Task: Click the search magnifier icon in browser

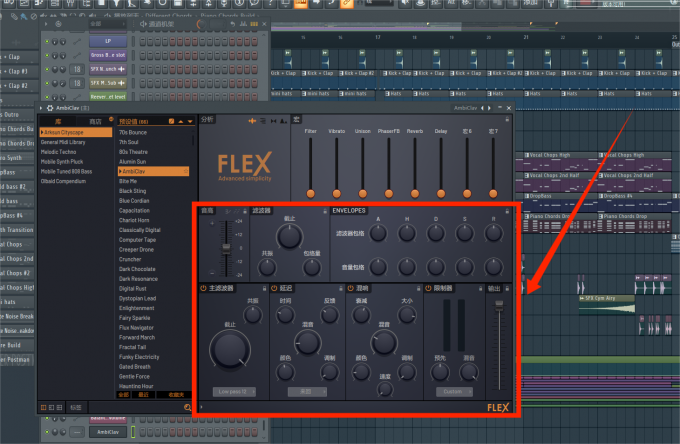Action: tap(187, 407)
